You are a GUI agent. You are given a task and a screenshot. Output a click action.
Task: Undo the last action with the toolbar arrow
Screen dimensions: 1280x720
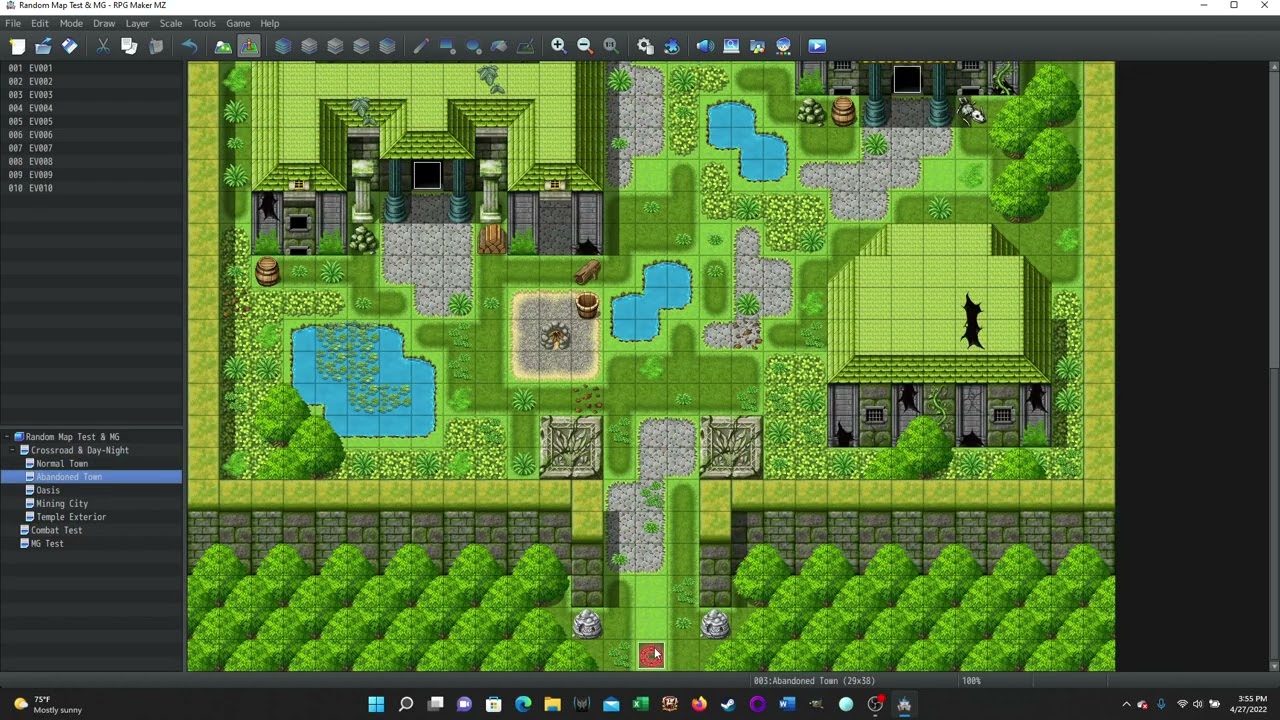pyautogui.click(x=189, y=46)
